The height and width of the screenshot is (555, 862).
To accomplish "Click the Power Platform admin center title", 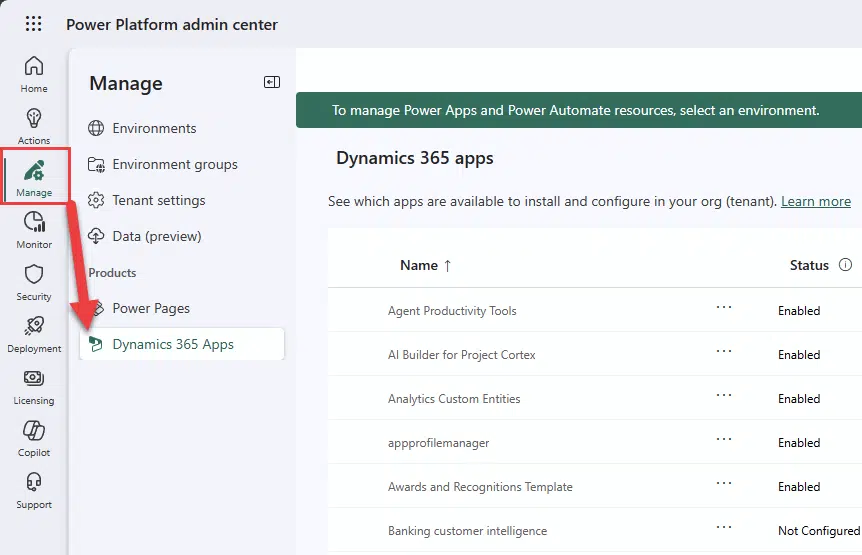I will [172, 25].
